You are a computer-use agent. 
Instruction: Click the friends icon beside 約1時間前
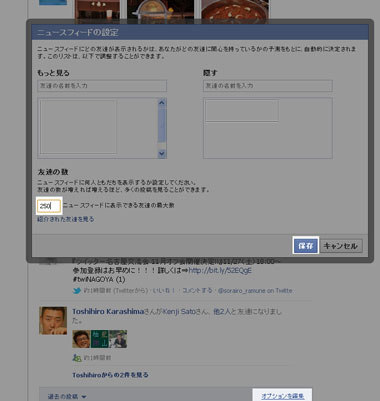coord(77,358)
